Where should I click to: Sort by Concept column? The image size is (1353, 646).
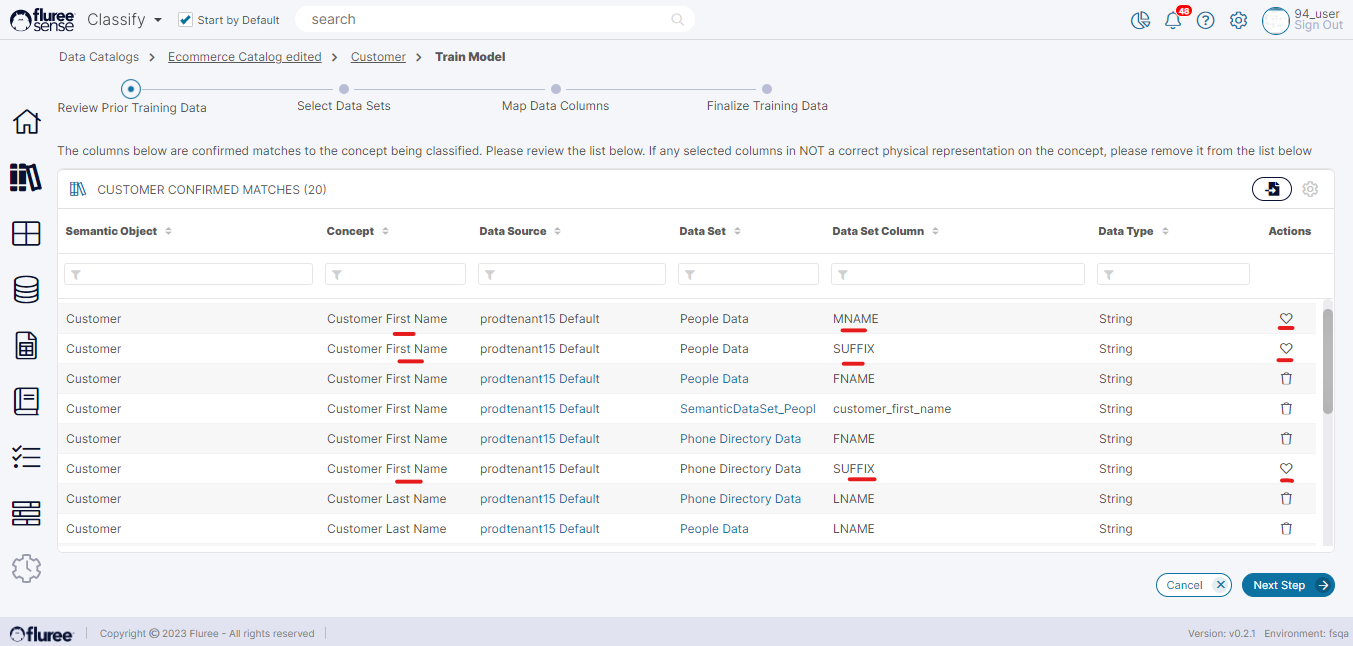(x=385, y=231)
